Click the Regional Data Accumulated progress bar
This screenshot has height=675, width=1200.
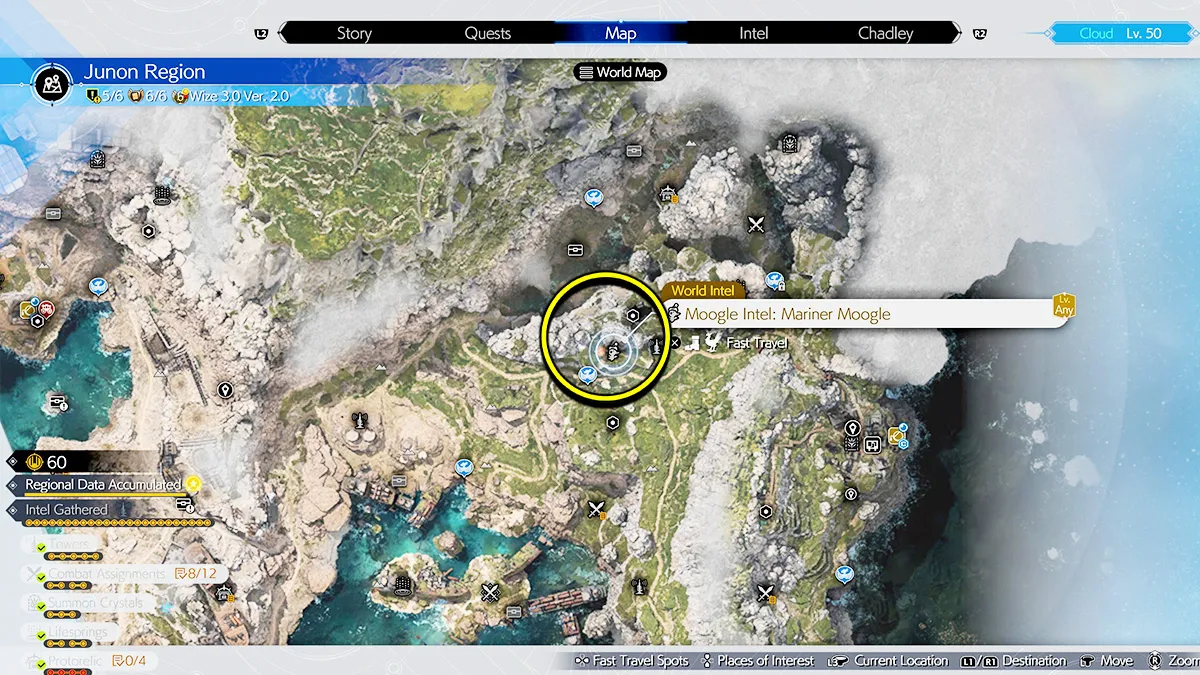pos(104,494)
